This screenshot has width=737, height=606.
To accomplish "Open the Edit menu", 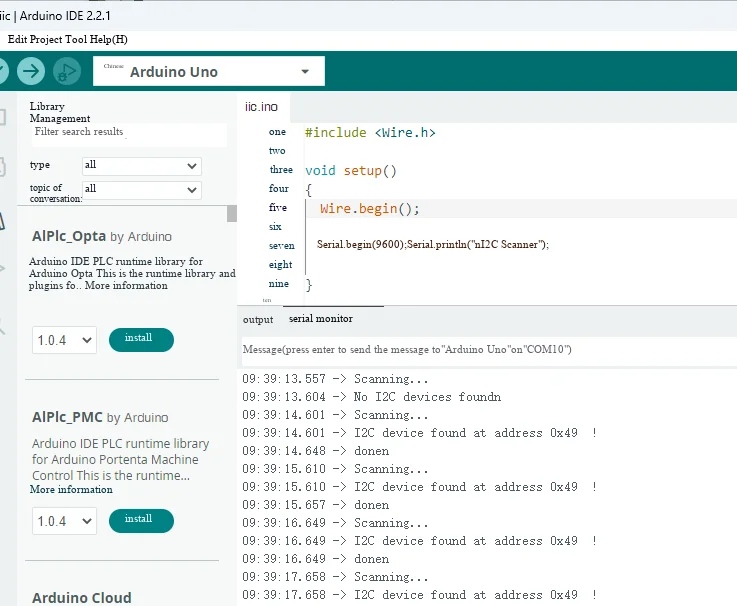I will tap(17, 39).
